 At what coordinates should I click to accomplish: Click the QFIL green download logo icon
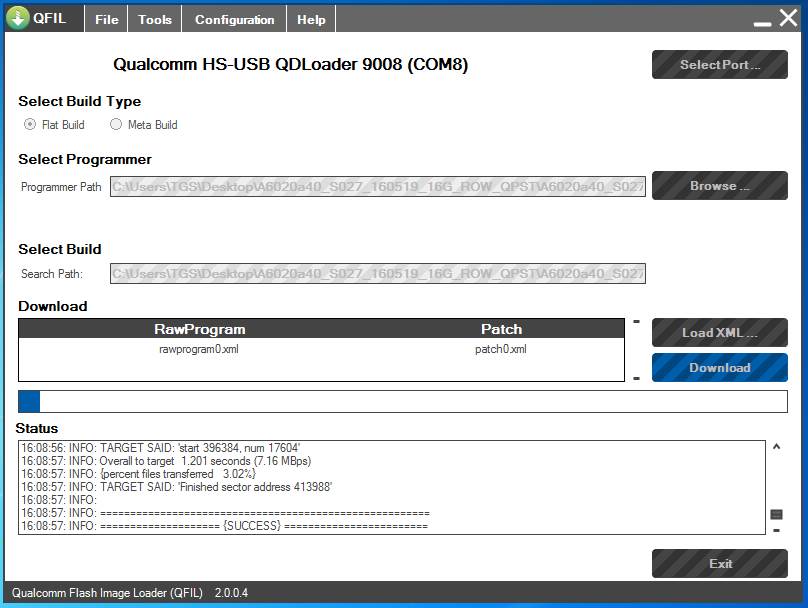(x=18, y=18)
